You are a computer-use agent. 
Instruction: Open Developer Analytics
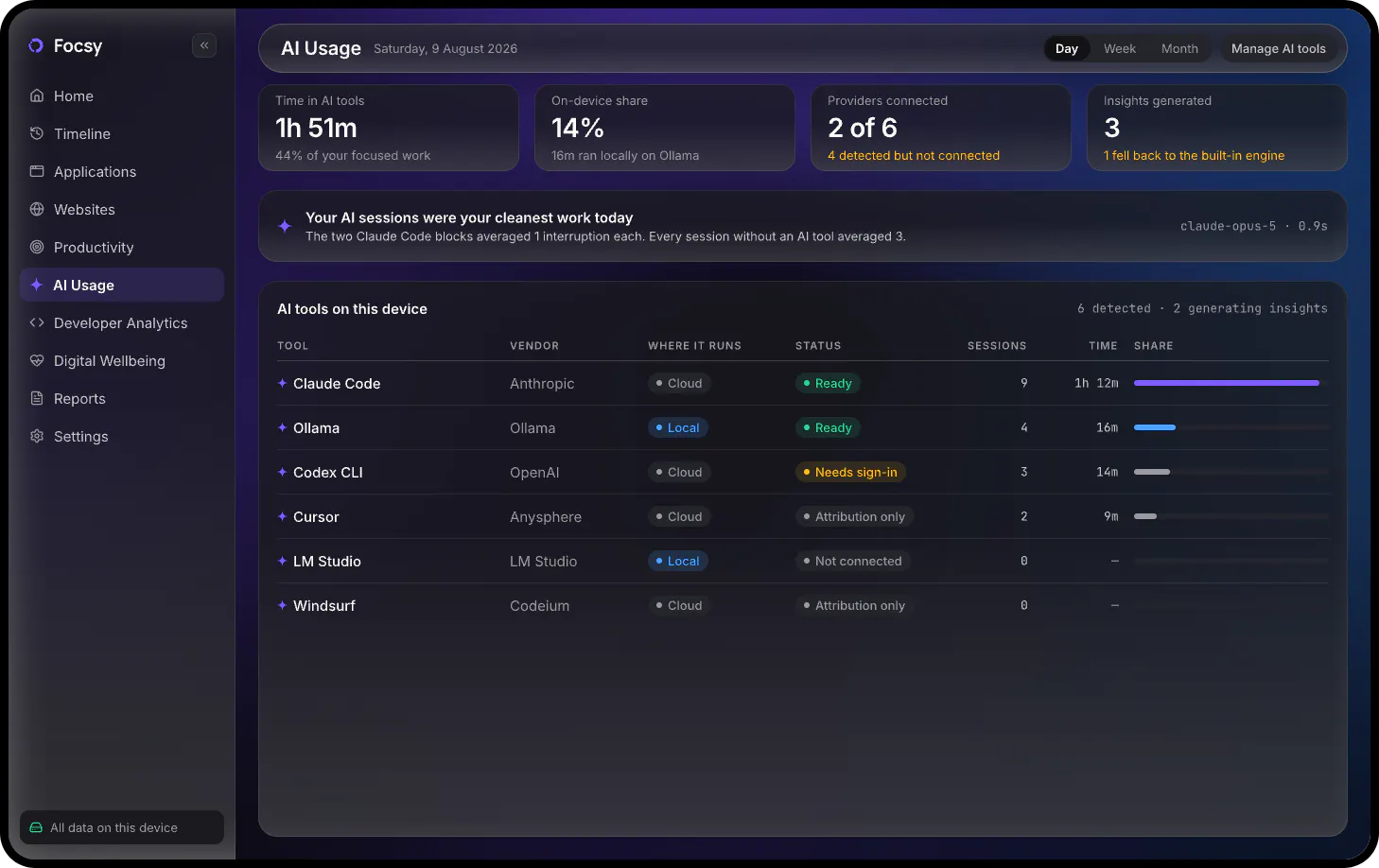[122, 322]
